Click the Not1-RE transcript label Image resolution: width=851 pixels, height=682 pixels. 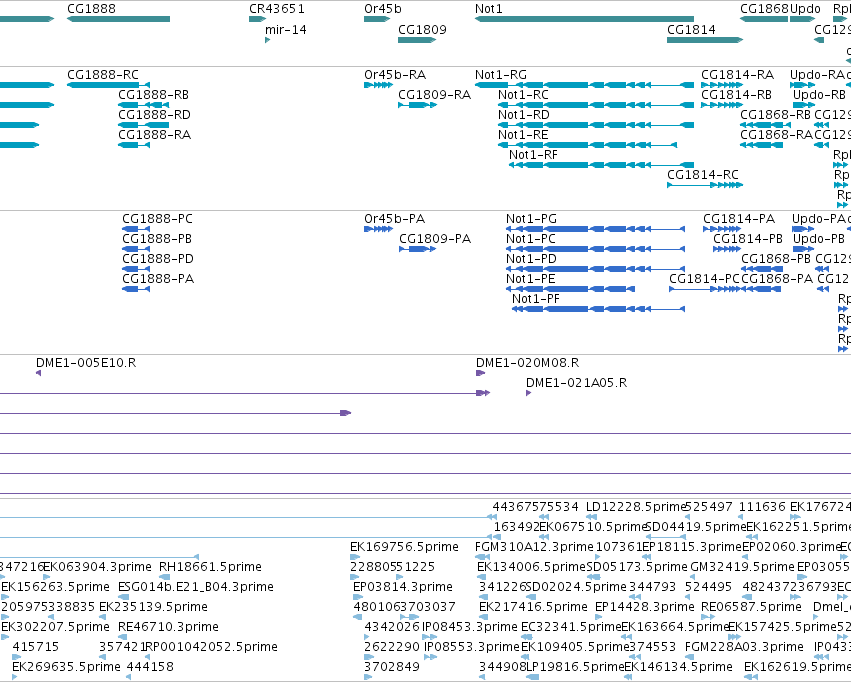pos(523,135)
